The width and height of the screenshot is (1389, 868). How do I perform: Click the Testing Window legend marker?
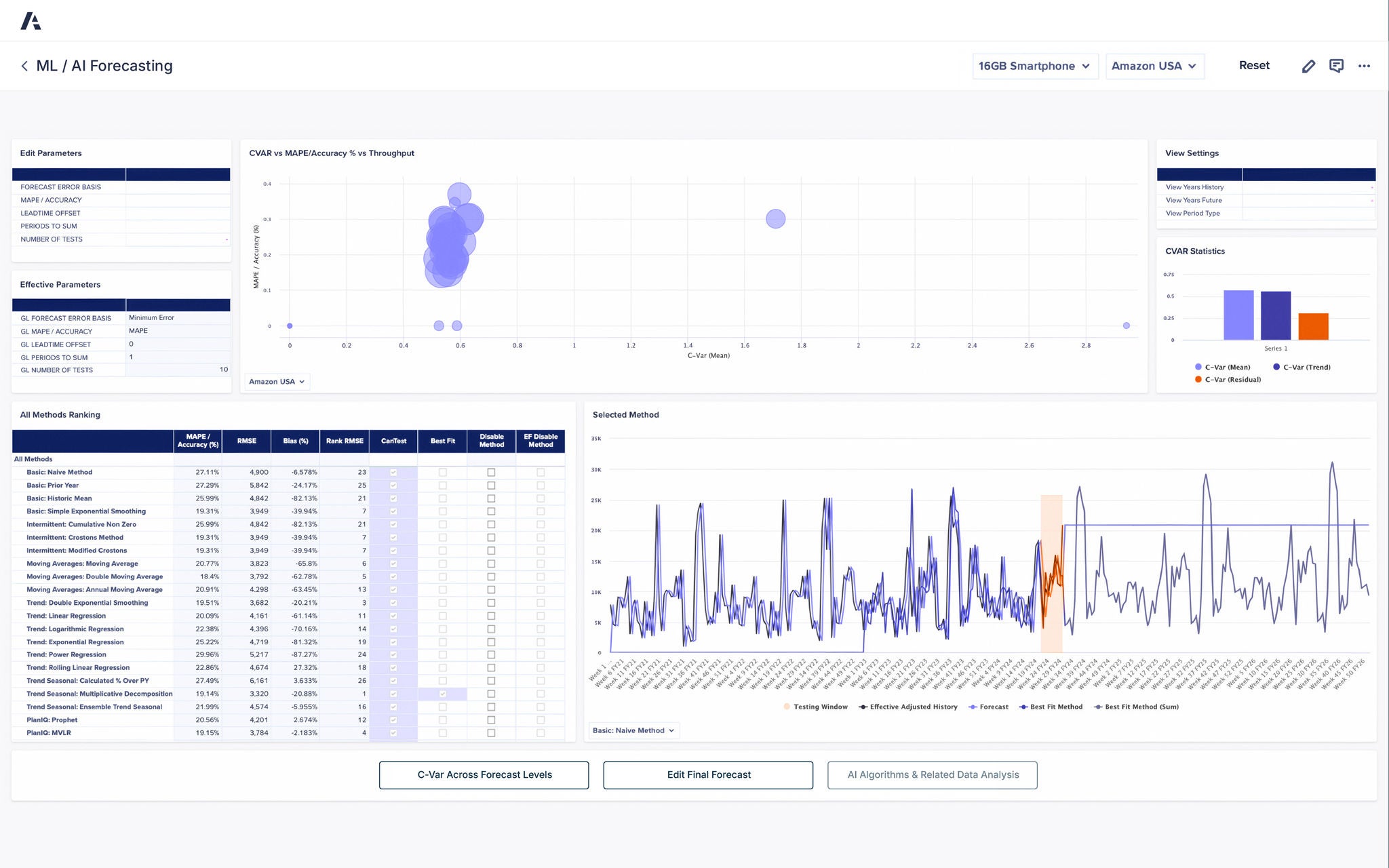pos(786,707)
